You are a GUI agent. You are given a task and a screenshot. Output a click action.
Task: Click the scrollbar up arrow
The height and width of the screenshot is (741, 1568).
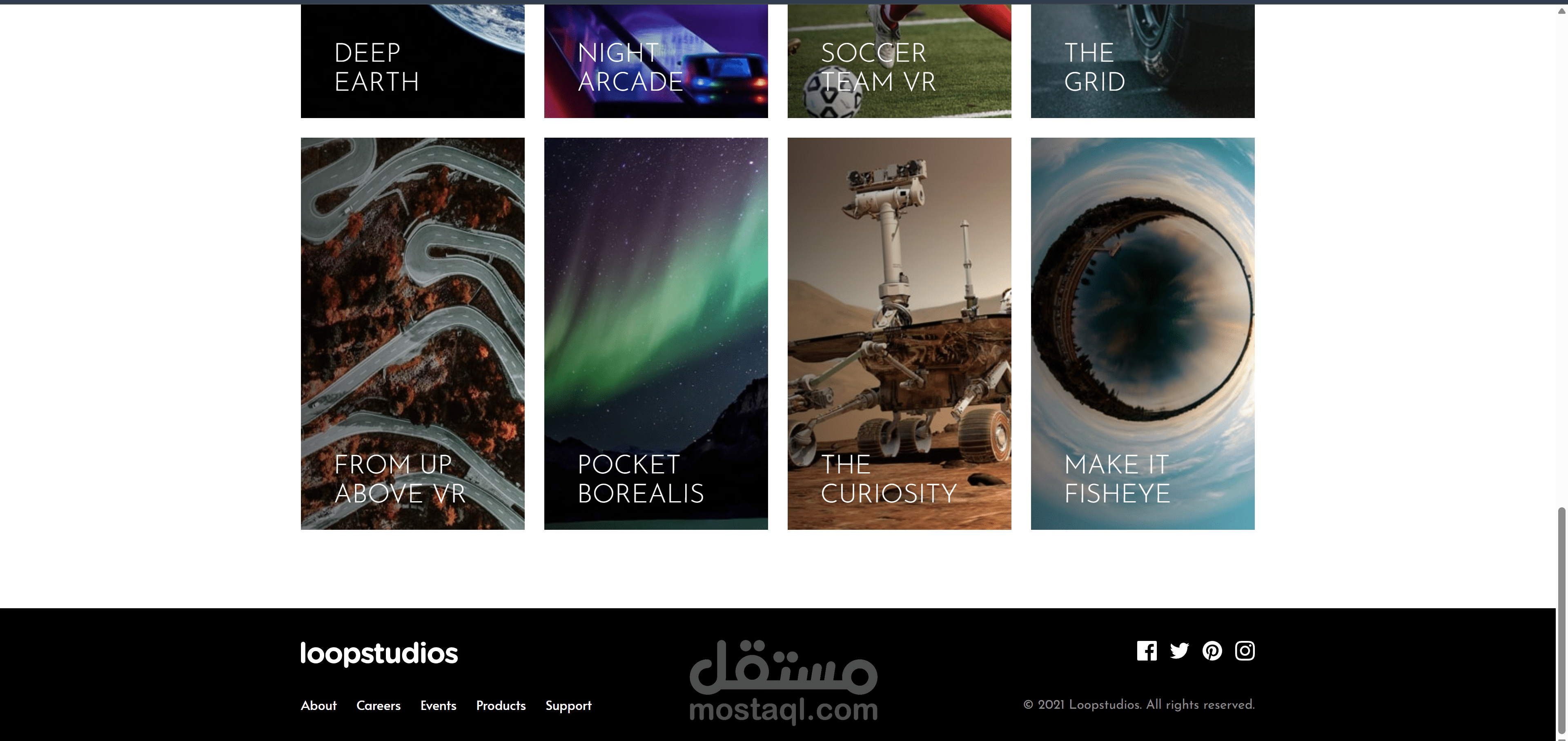click(x=1562, y=10)
